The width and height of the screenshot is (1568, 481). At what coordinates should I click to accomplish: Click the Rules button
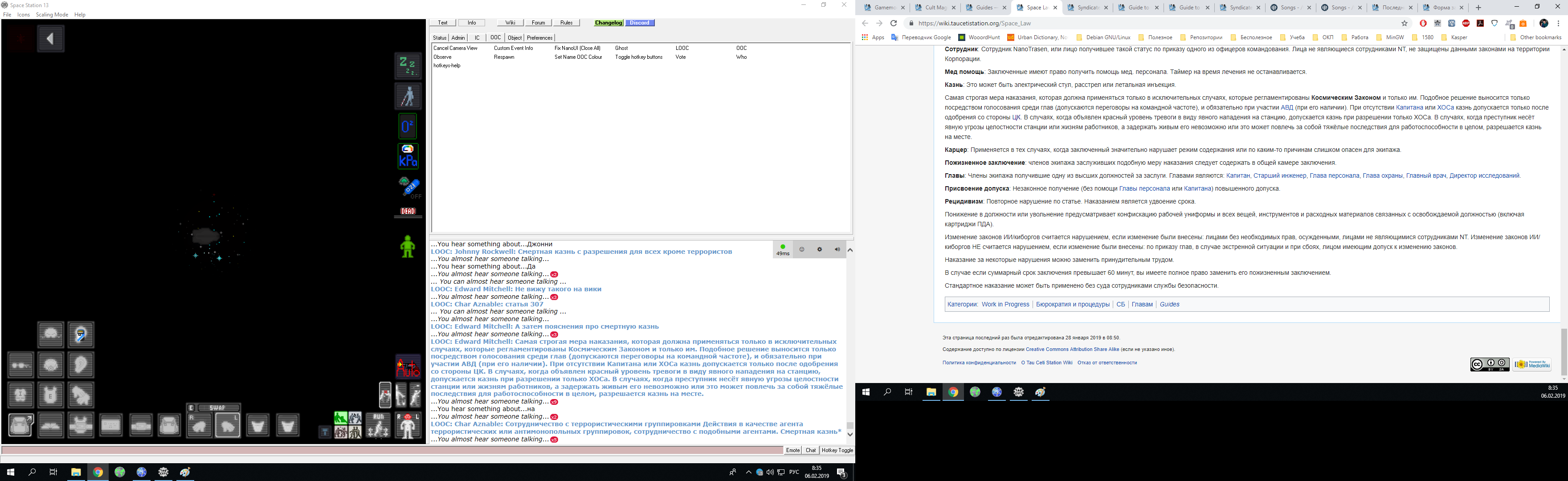[x=566, y=23]
